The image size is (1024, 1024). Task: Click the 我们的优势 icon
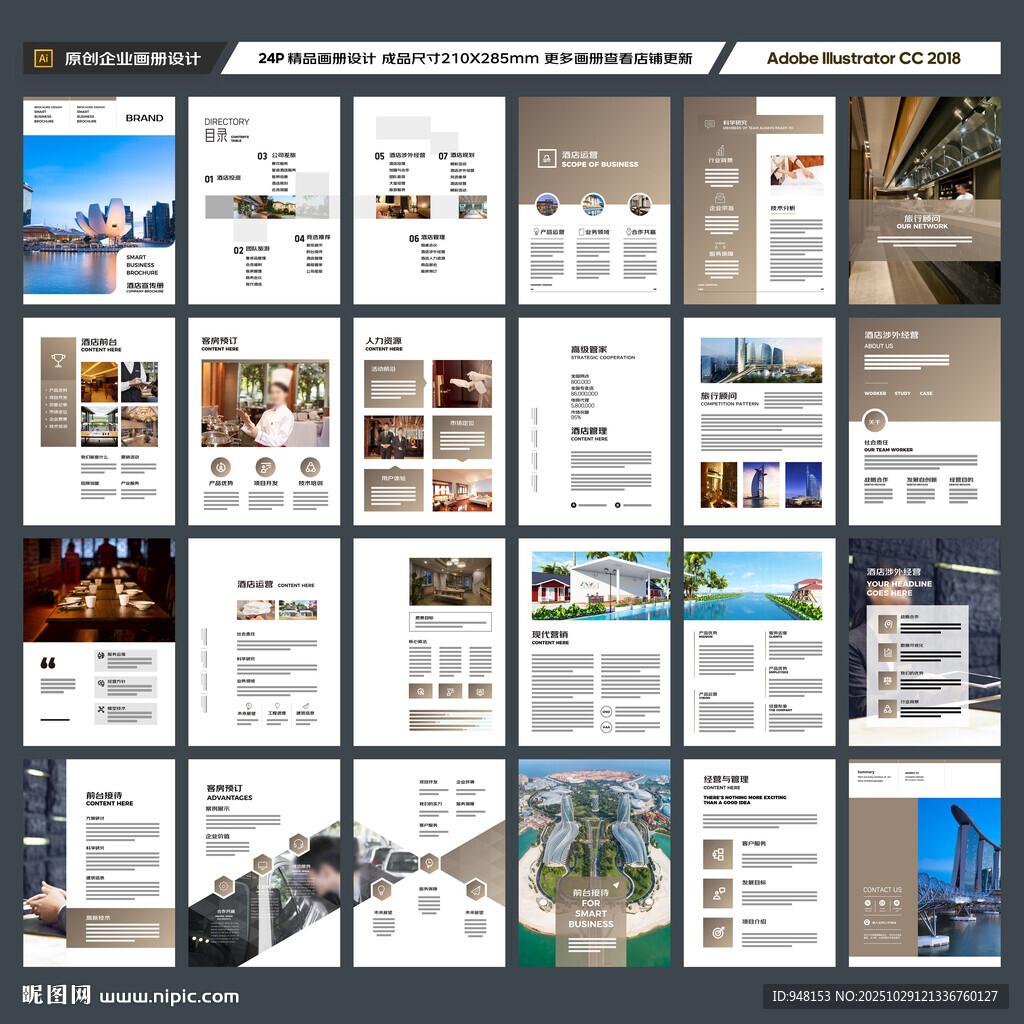pos(888,680)
